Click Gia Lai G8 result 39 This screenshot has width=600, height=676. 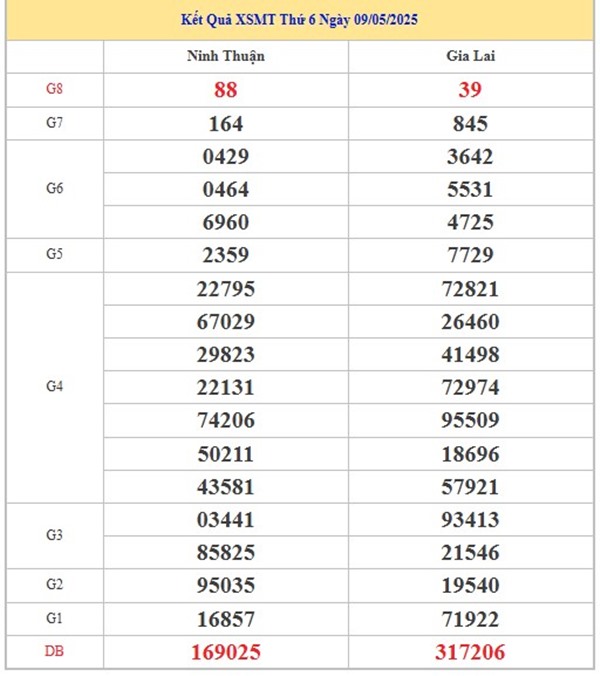[470, 90]
